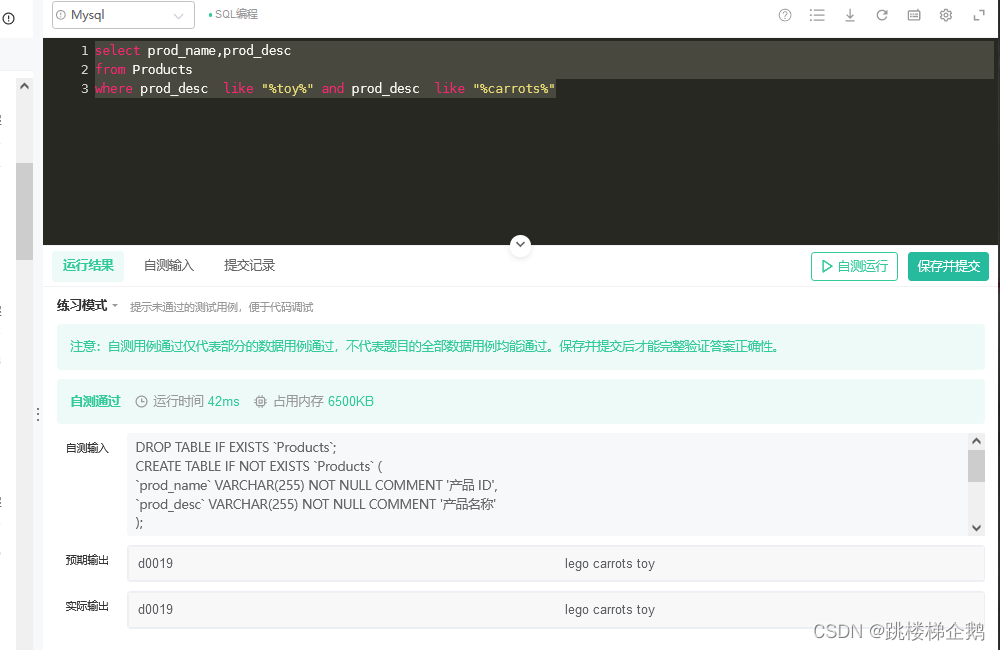1000x650 pixels.
Task: Click the CREATE TABLE IF NOT EXISTS line
Action: tap(259, 466)
